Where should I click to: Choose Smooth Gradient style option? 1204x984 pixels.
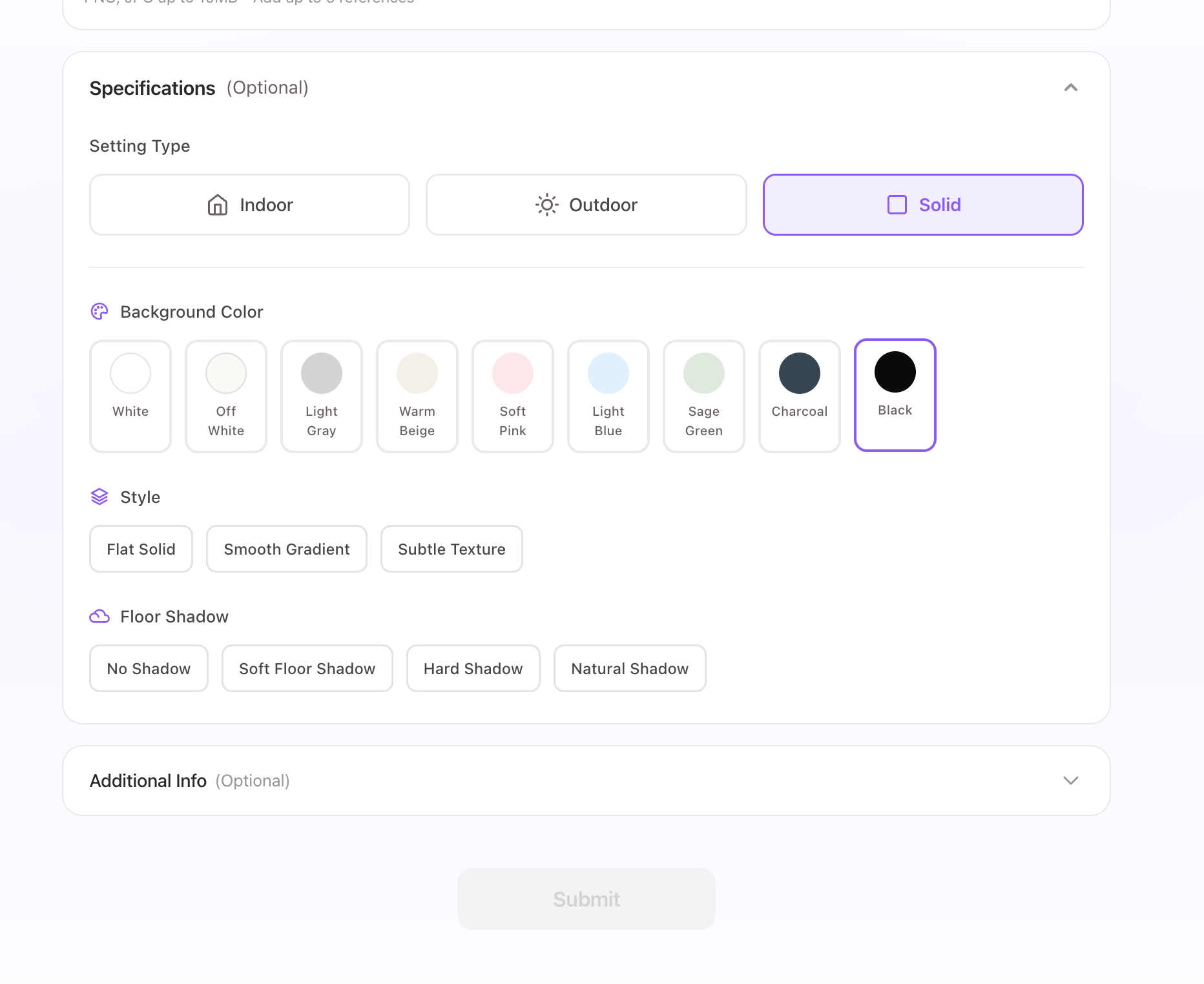tap(287, 549)
